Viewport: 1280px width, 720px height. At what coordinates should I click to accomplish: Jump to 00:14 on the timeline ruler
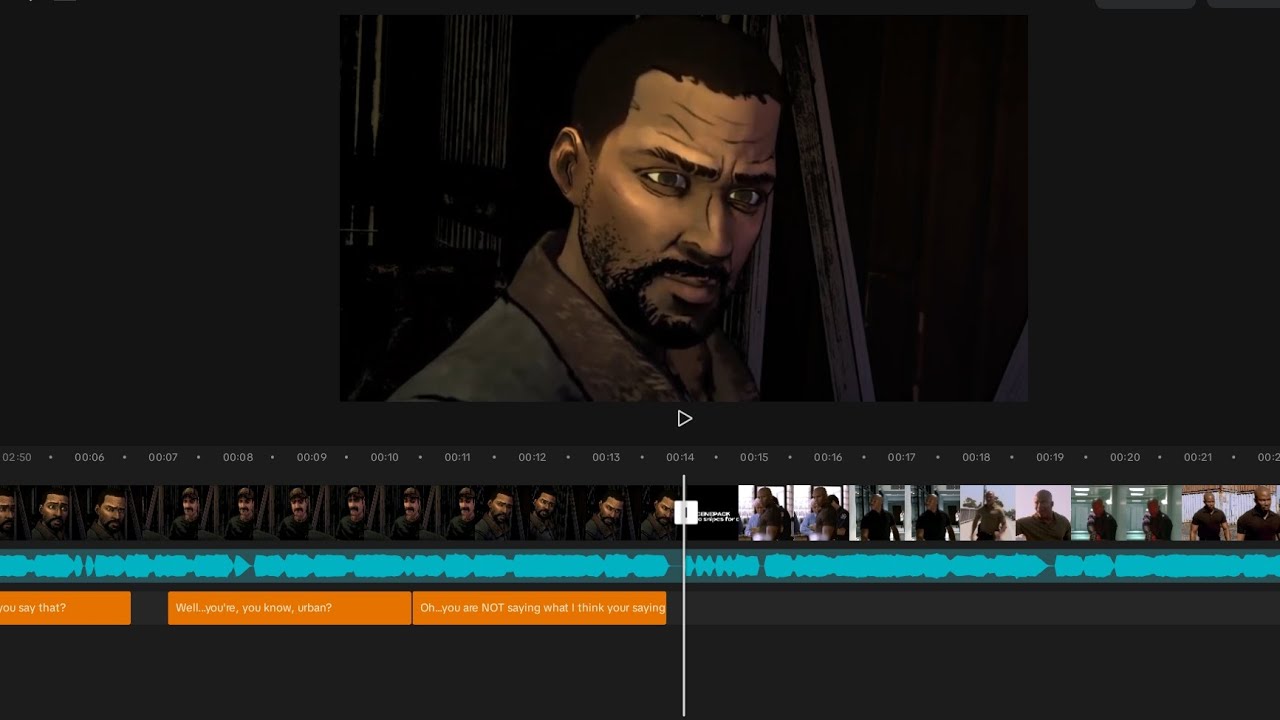(680, 457)
